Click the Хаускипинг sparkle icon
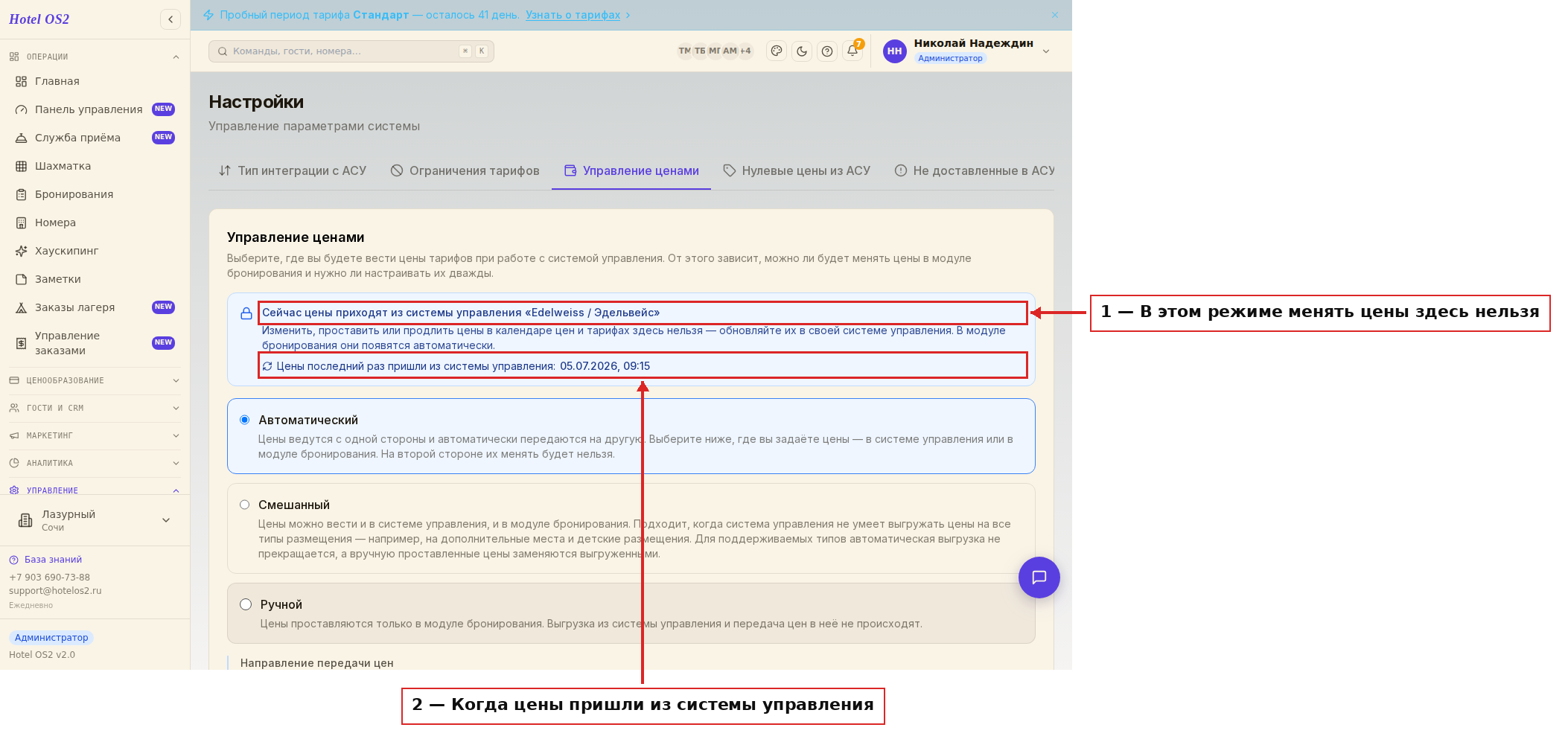 [x=22, y=251]
